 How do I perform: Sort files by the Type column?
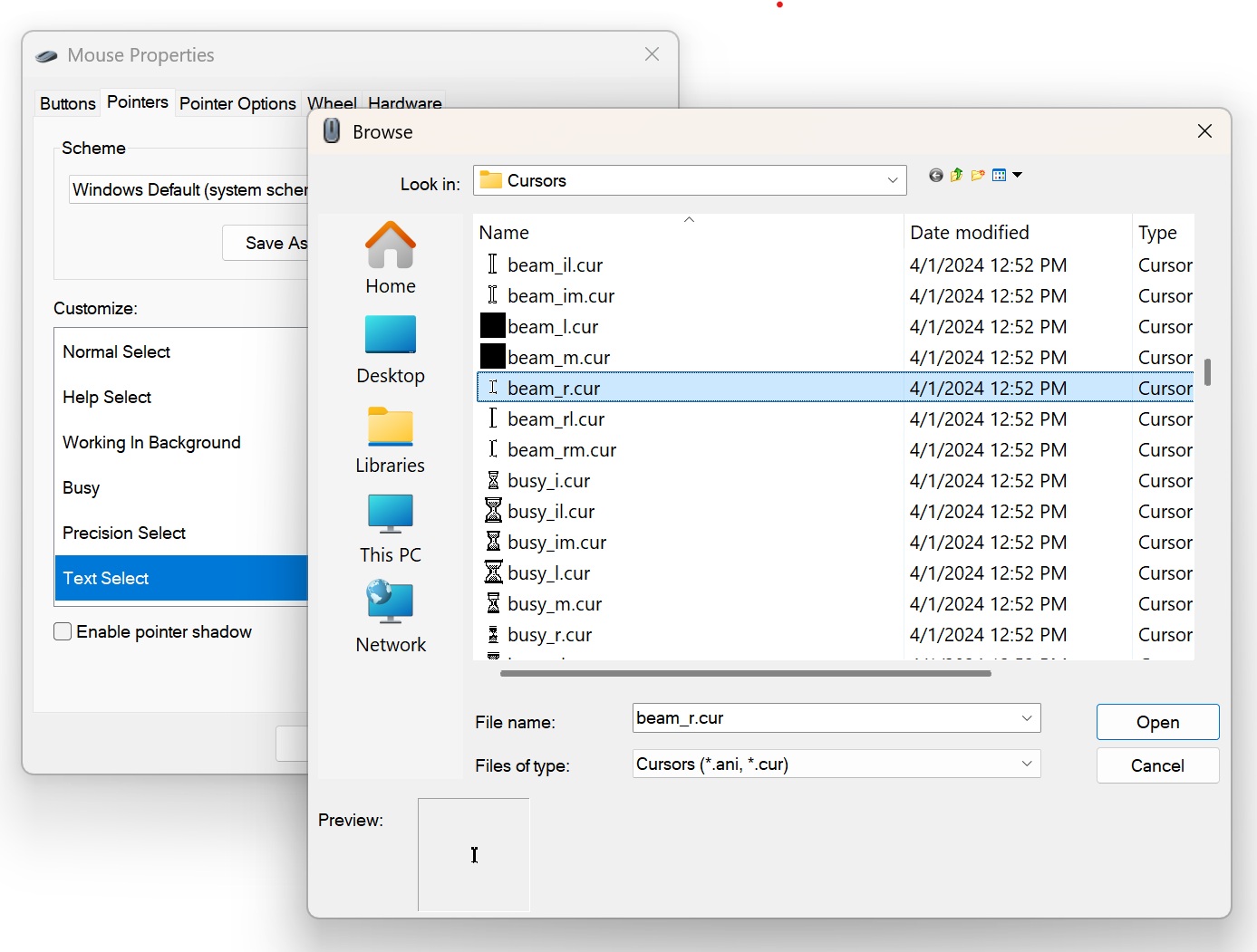(1164, 233)
